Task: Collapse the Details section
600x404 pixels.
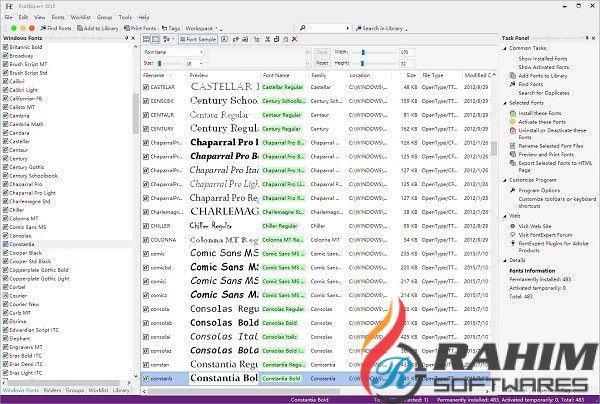Action: 505,261
